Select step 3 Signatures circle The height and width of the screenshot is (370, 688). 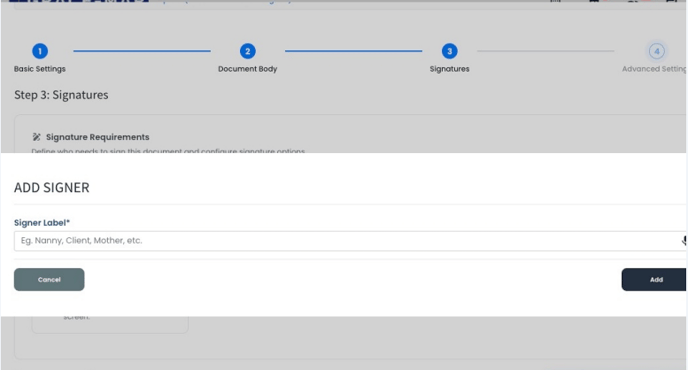449,51
